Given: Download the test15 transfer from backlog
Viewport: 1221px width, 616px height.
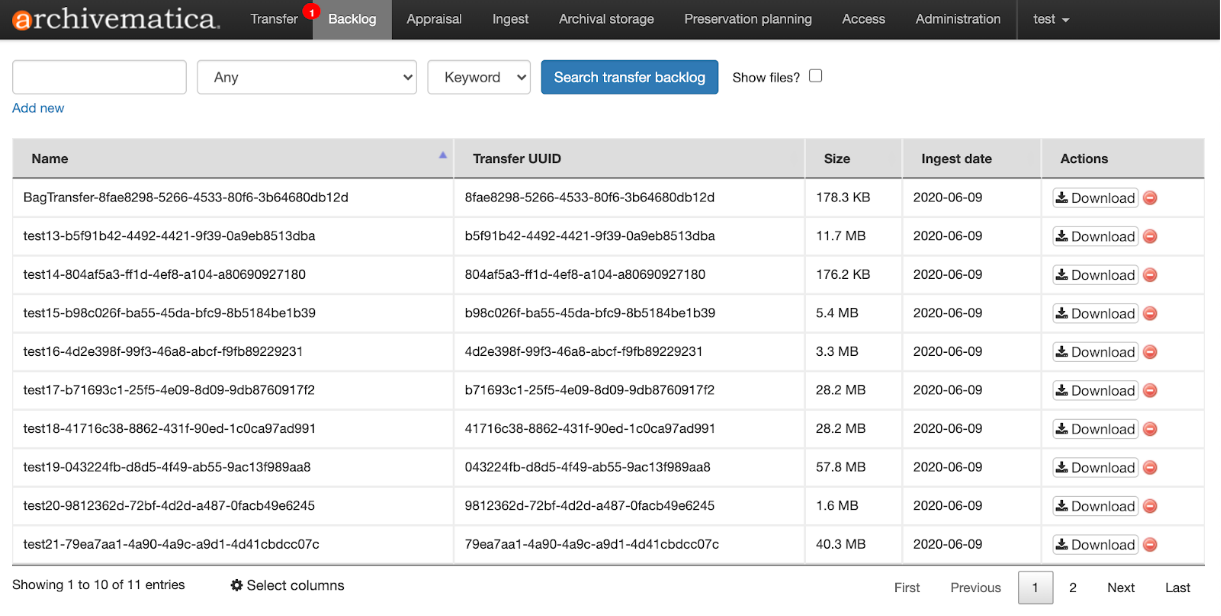Looking at the screenshot, I should coord(1095,313).
